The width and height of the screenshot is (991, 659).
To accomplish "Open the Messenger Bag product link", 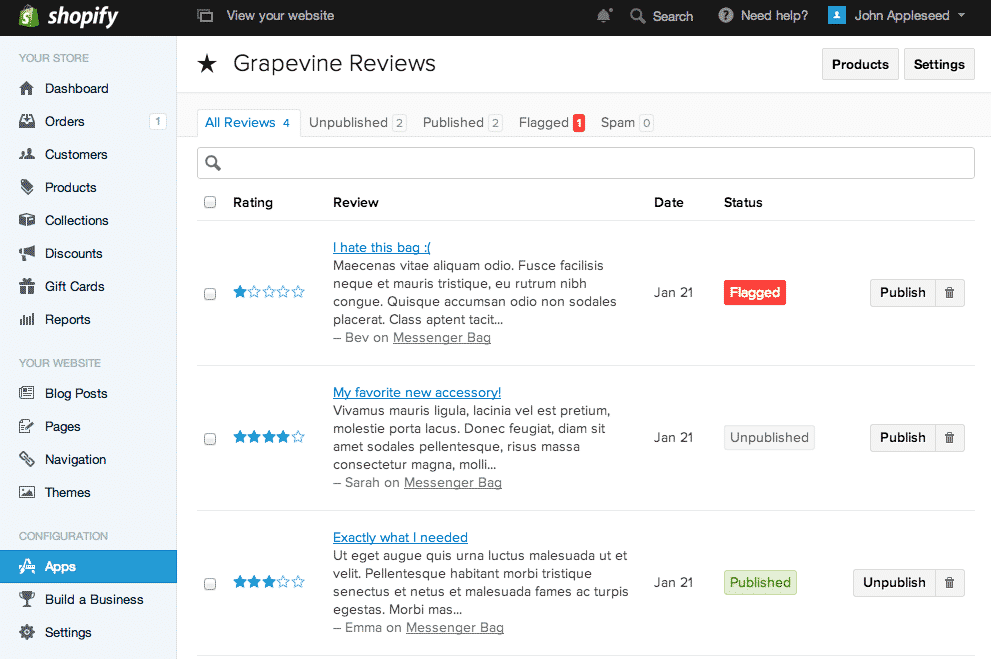I will click(442, 337).
